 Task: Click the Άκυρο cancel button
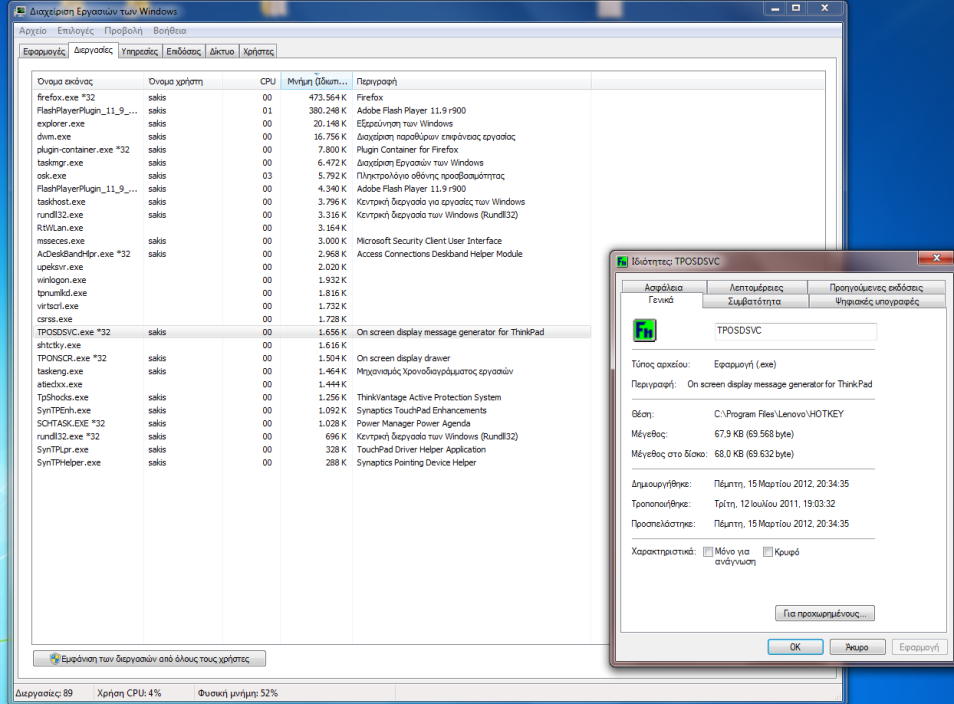tap(857, 647)
